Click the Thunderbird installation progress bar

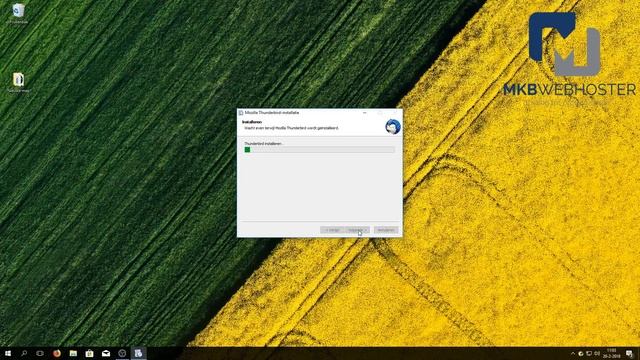coord(319,150)
